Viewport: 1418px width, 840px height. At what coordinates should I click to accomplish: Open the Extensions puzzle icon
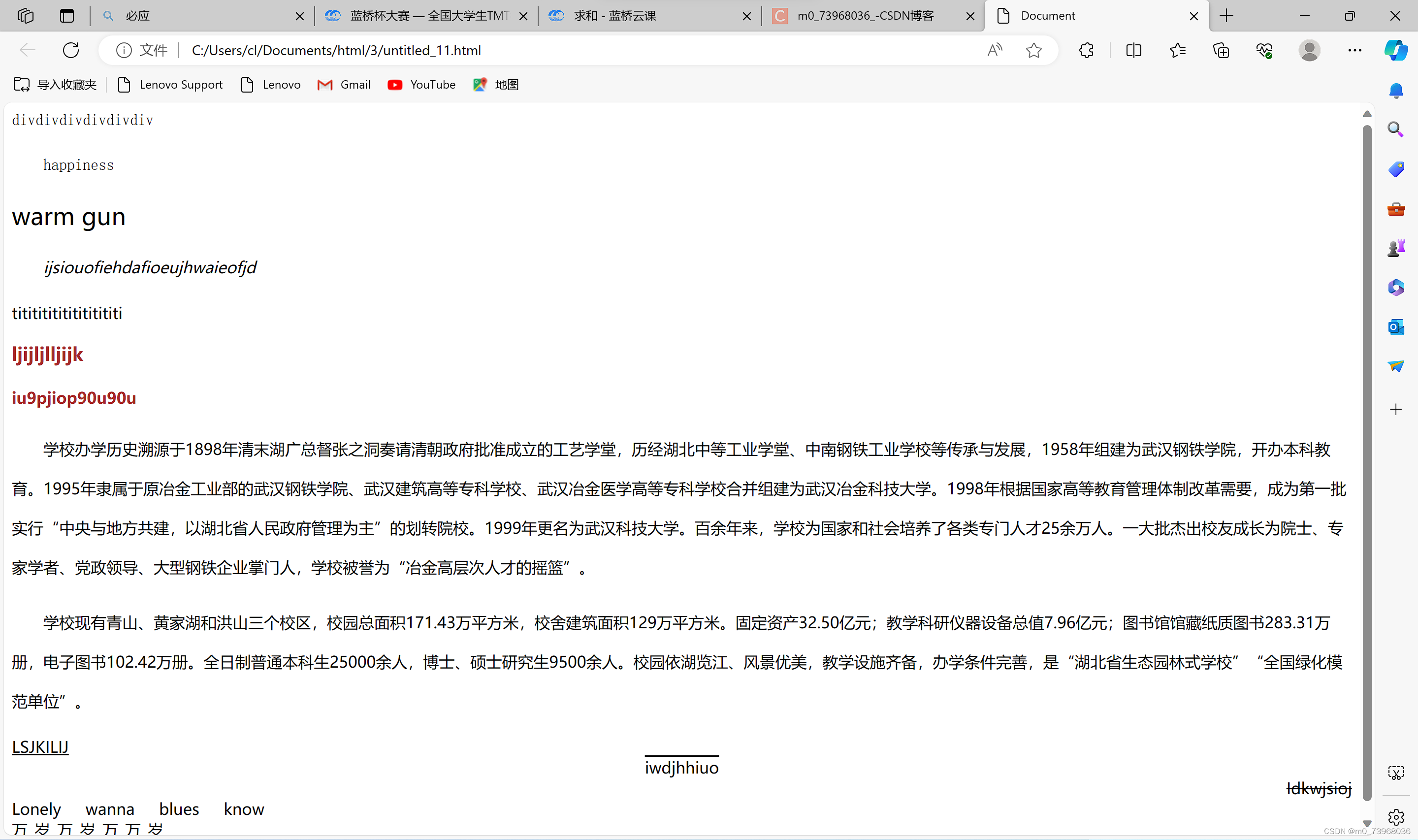[x=1086, y=50]
